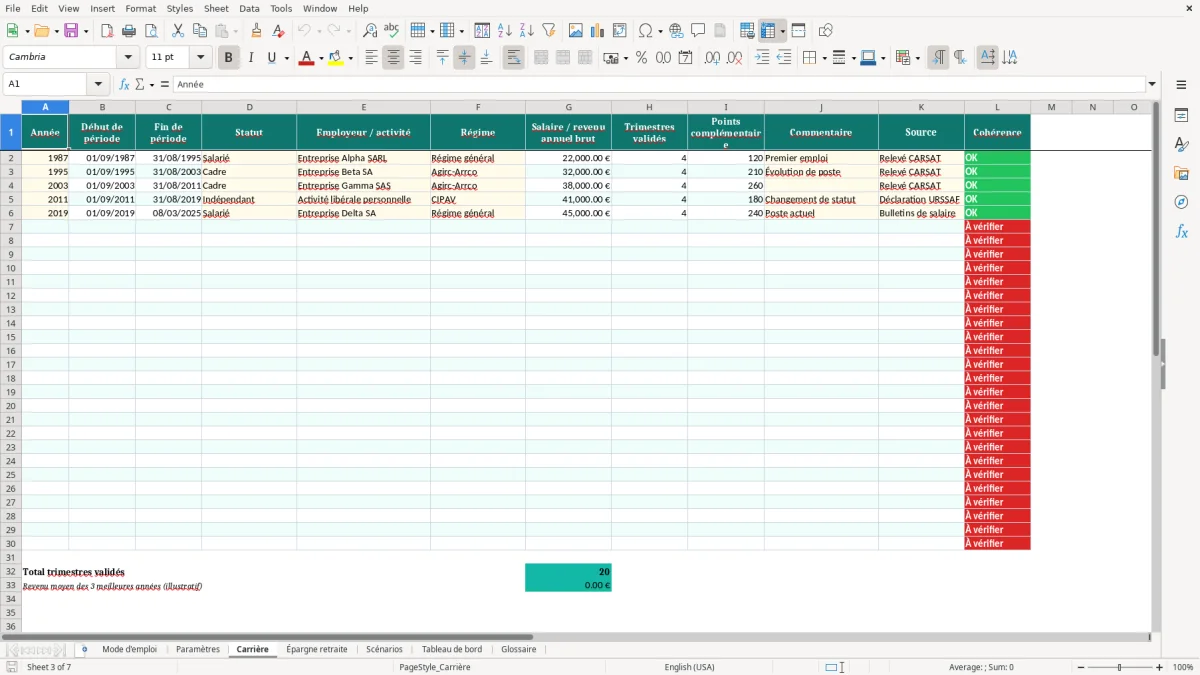Switch to the Épargne retraite sheet tab

click(x=317, y=649)
